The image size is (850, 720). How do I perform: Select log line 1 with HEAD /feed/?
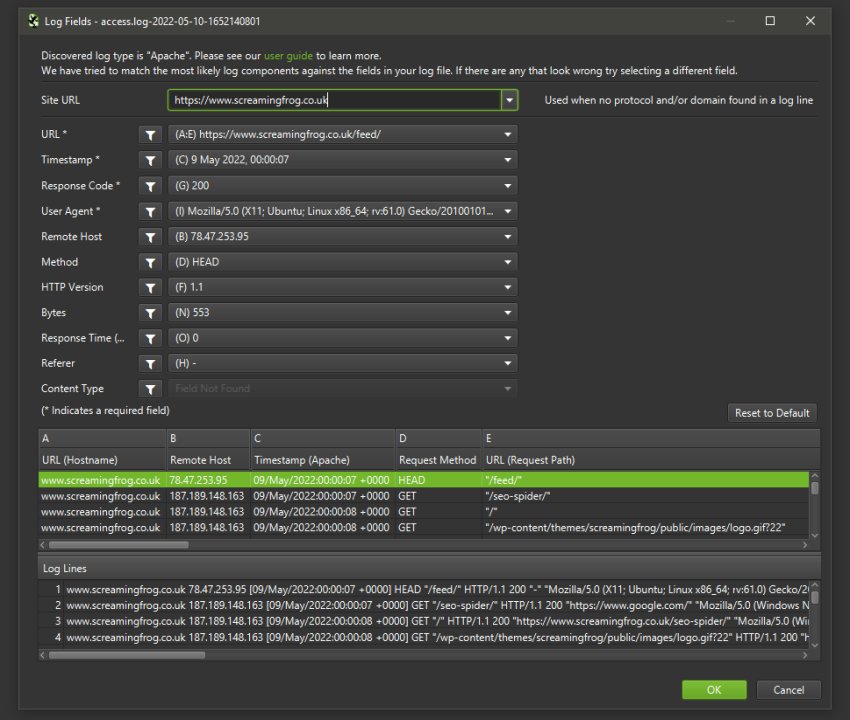pyautogui.click(x=424, y=590)
